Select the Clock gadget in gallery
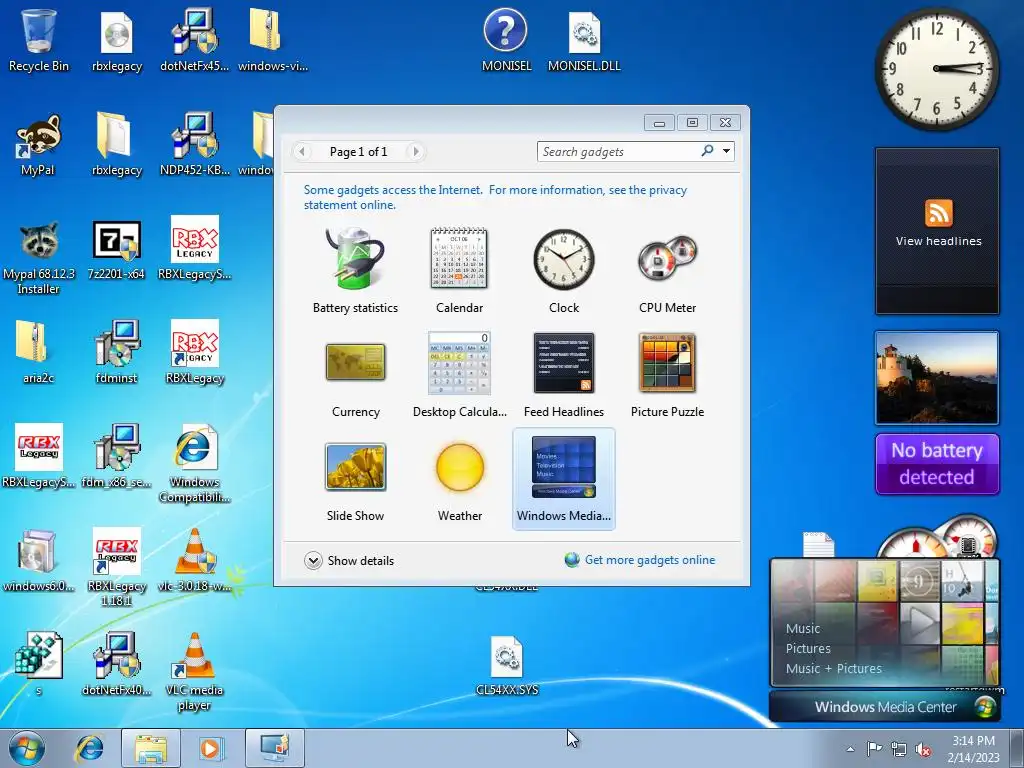This screenshot has height=768, width=1024. [564, 270]
